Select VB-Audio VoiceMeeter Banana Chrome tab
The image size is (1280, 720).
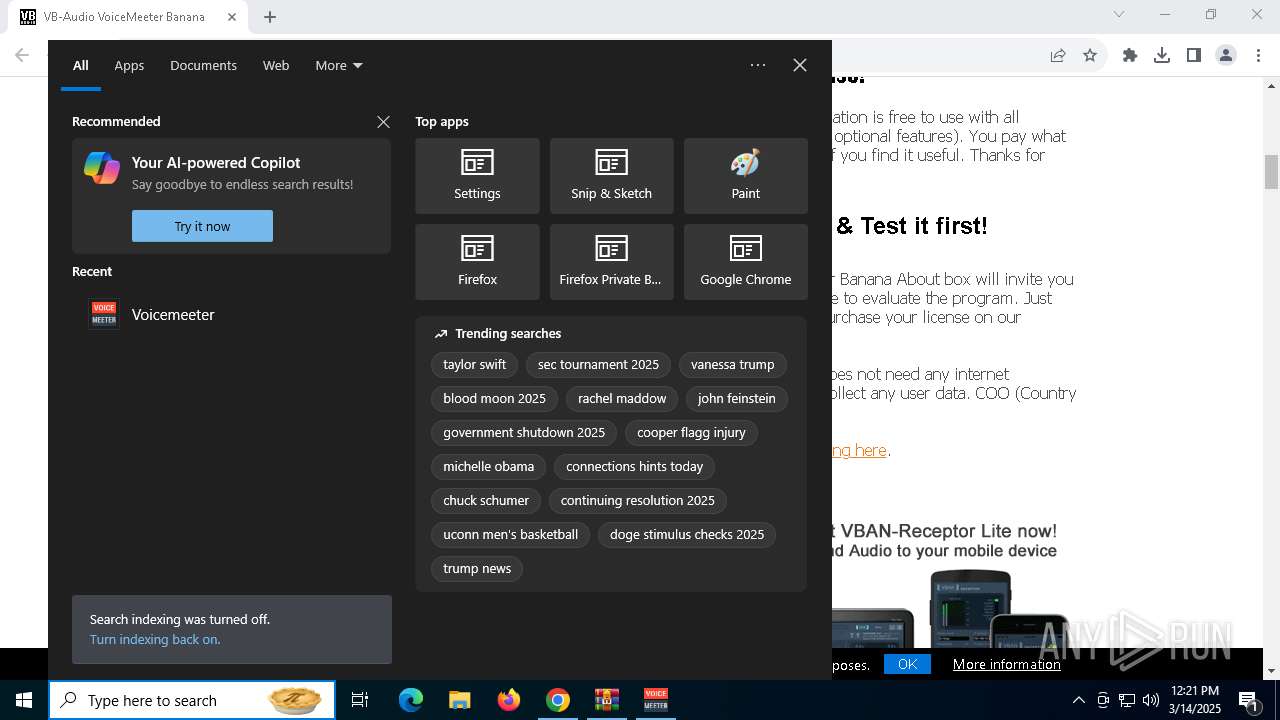pos(128,17)
